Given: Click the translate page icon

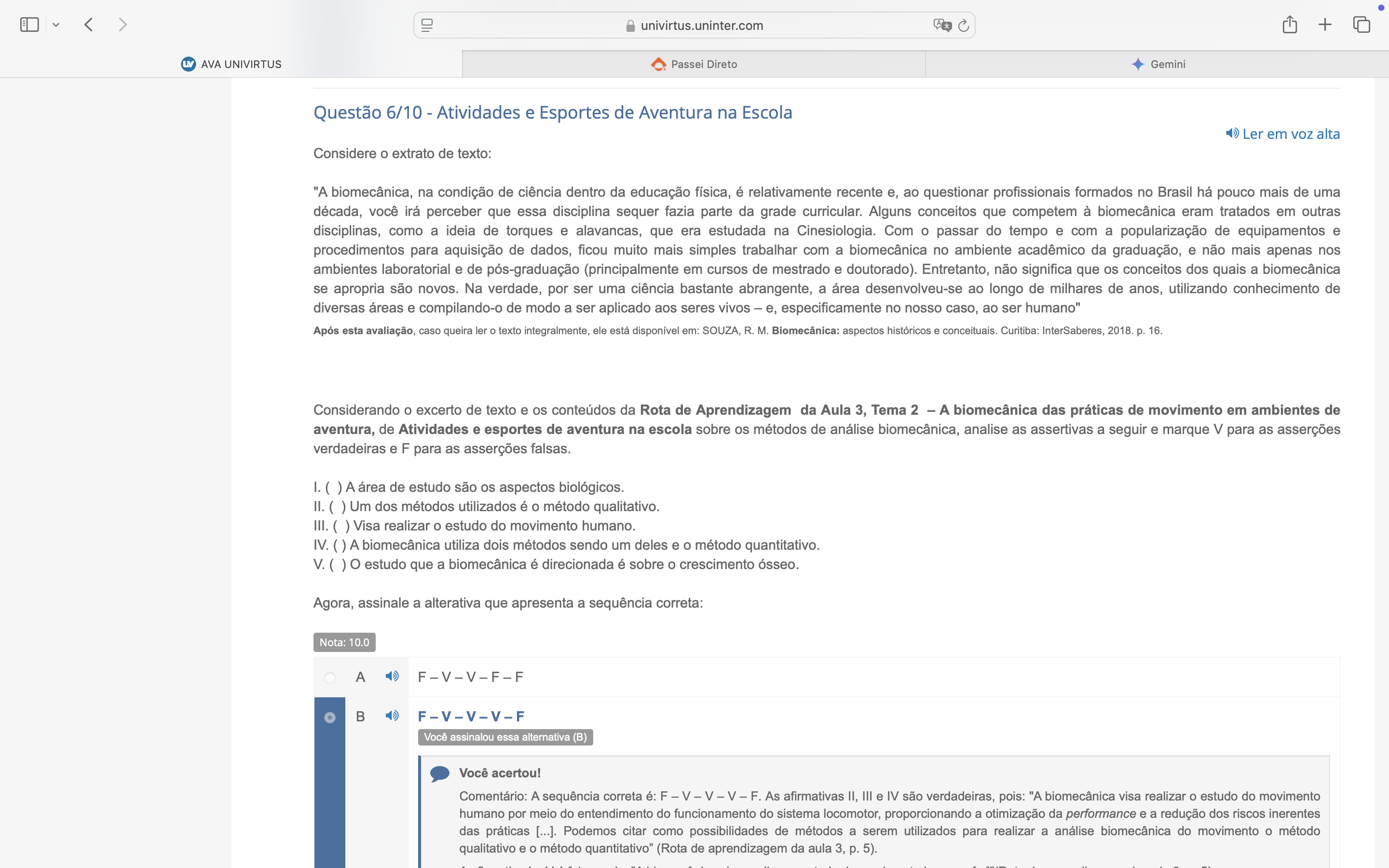Looking at the screenshot, I should tap(941, 25).
